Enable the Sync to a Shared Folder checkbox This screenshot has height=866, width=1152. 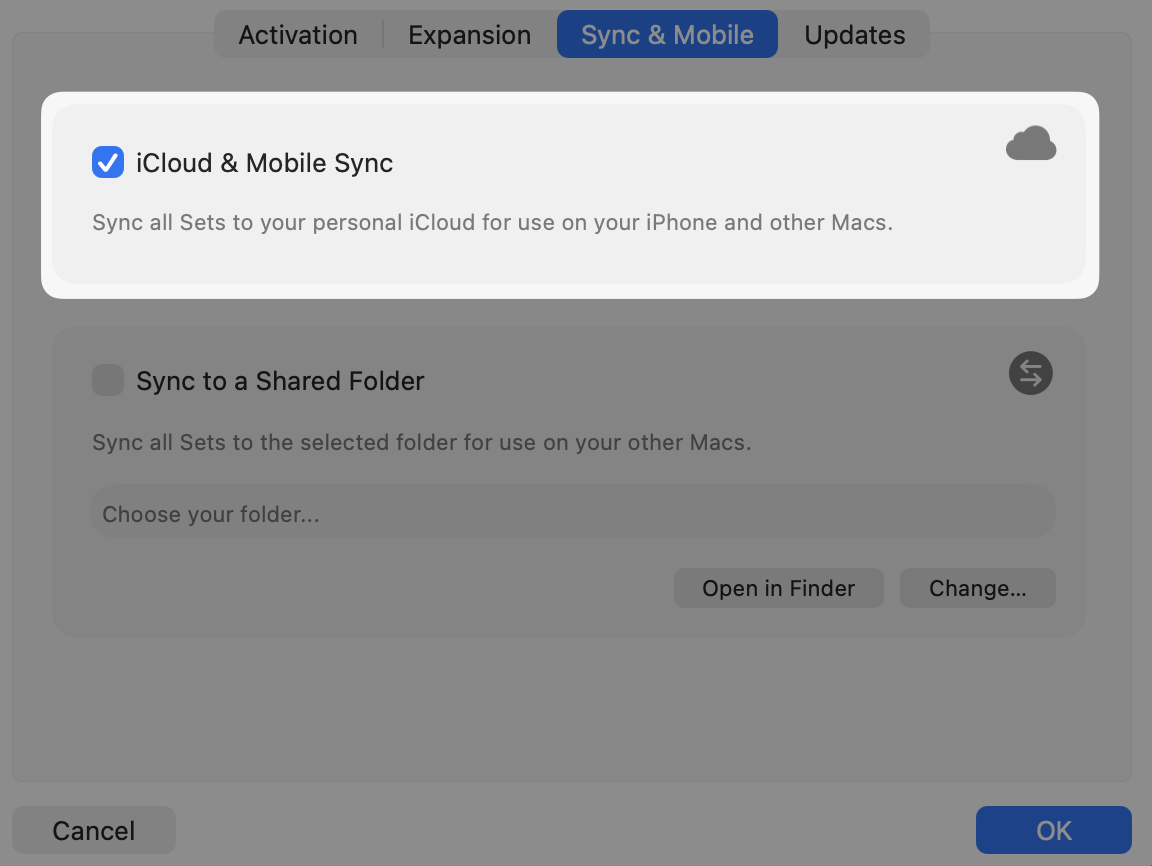(108, 381)
